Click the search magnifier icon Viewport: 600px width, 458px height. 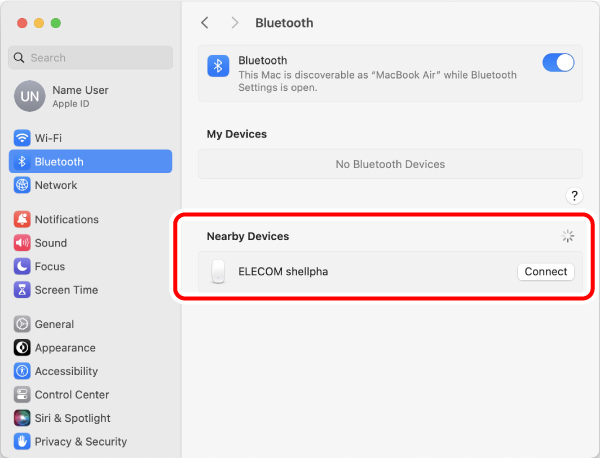(x=19, y=58)
